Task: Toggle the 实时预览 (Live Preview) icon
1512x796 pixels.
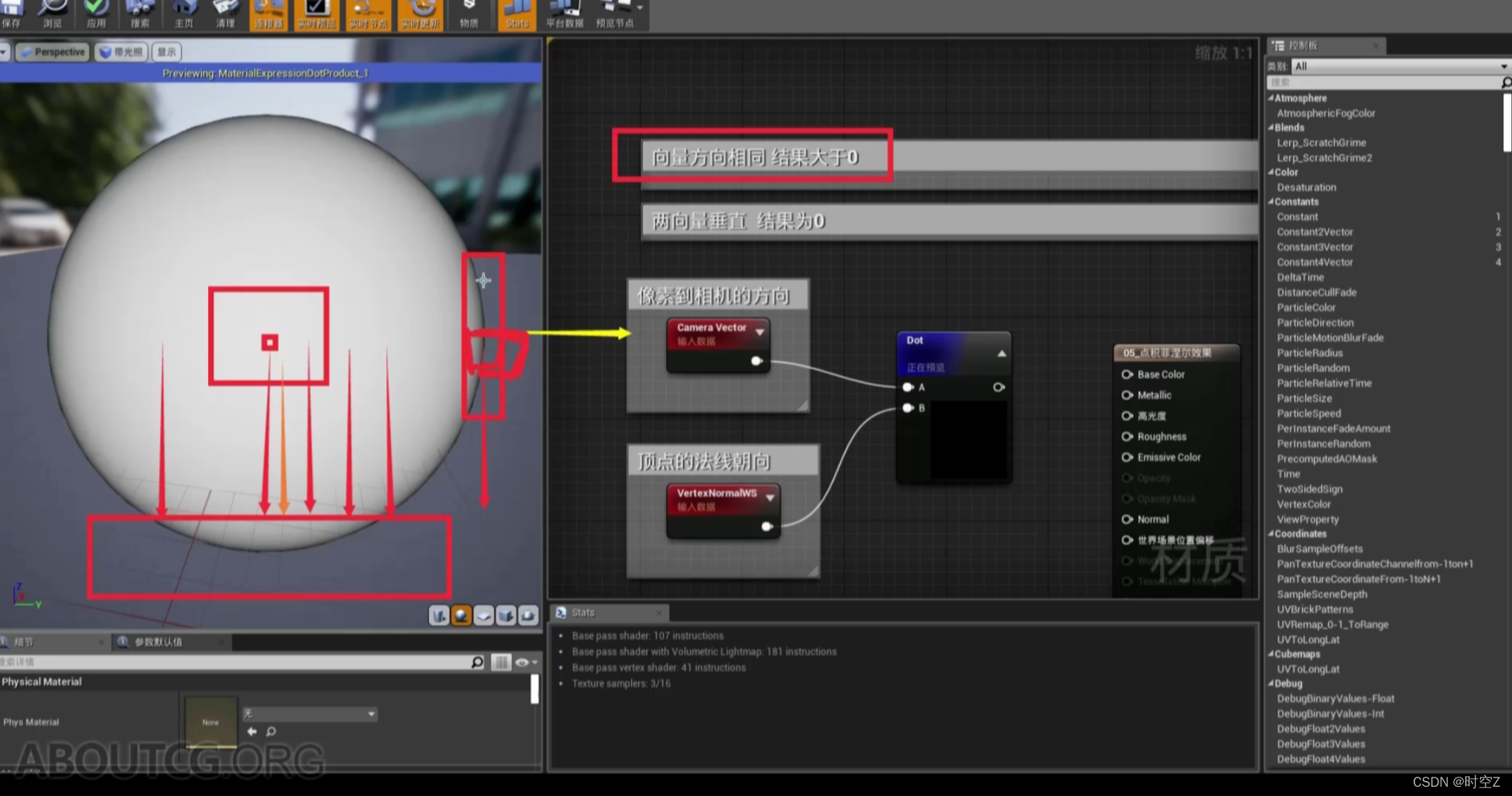Action: pos(316,11)
